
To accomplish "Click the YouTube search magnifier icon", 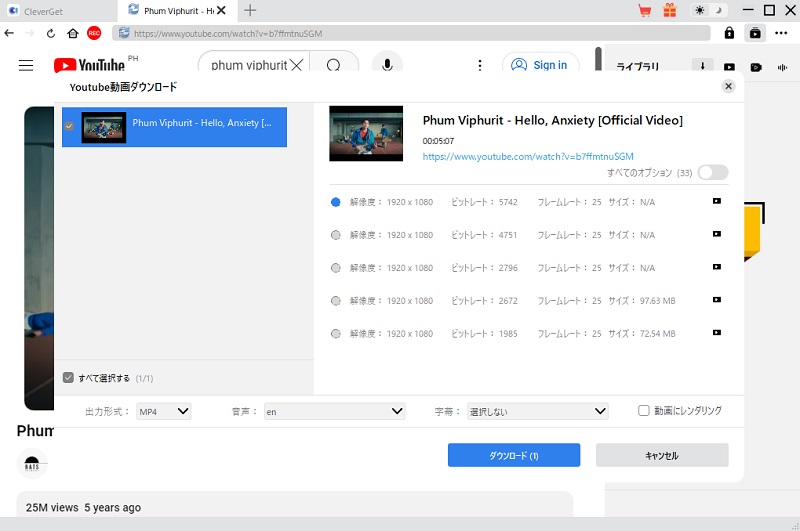I will coord(333,65).
